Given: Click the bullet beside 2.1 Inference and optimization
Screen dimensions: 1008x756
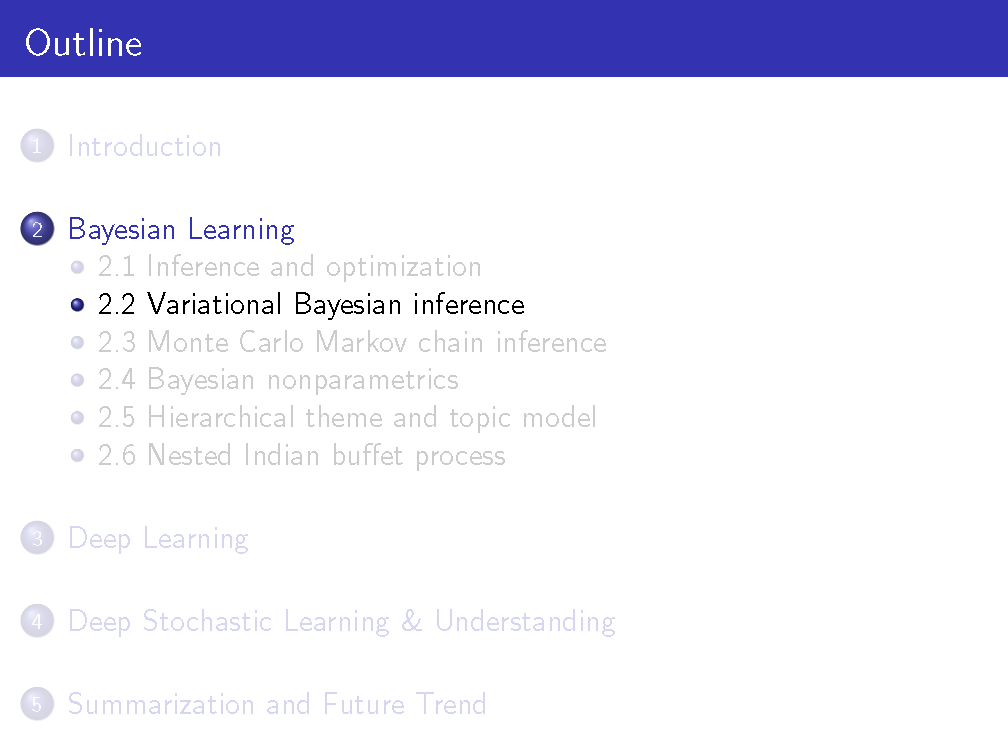Looking at the screenshot, I should coord(78,267).
